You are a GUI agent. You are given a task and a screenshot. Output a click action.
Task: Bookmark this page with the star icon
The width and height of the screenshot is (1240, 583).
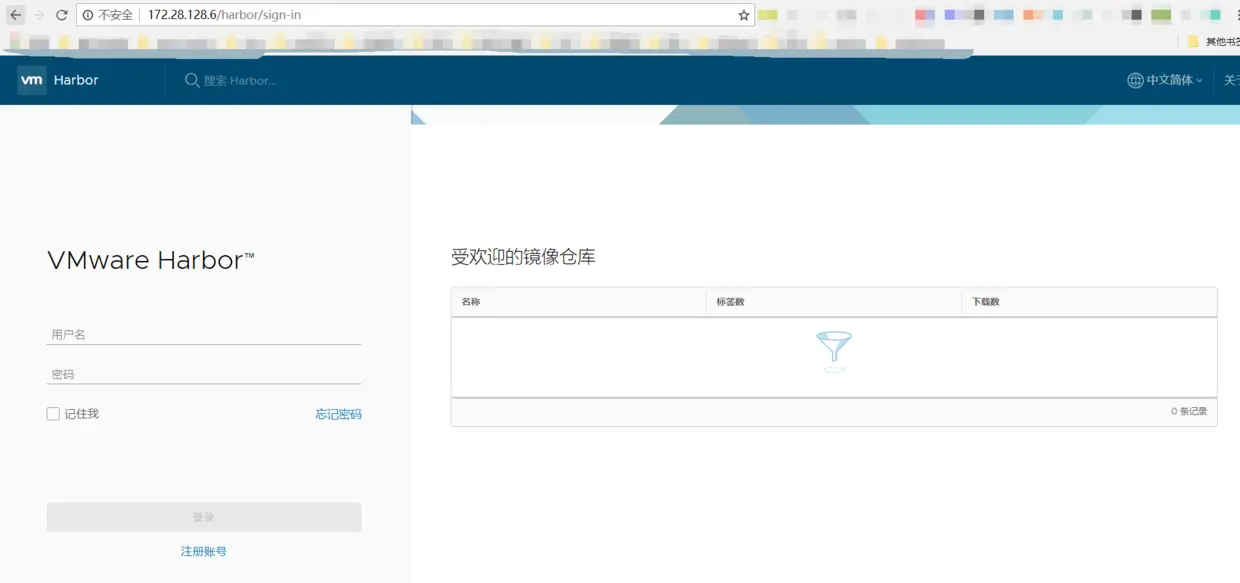744,15
